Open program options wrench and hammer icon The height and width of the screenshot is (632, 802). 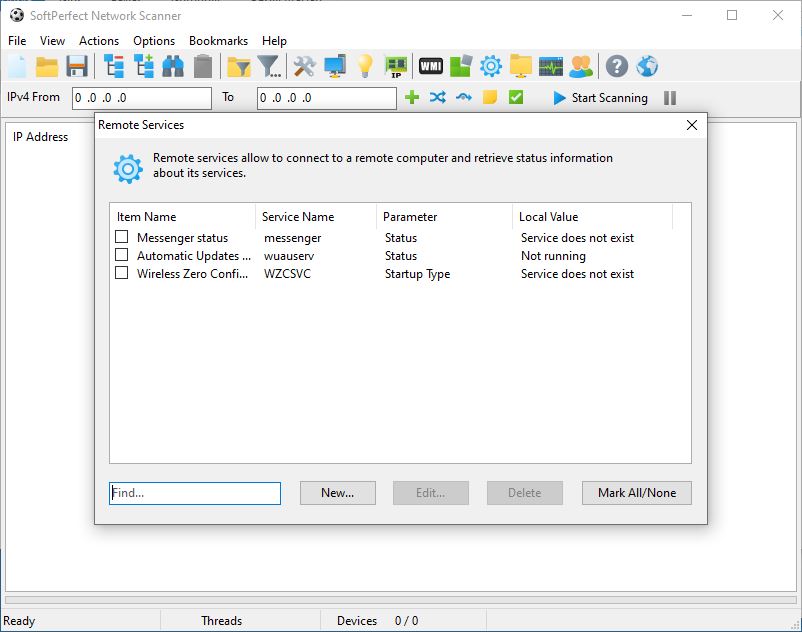click(305, 66)
